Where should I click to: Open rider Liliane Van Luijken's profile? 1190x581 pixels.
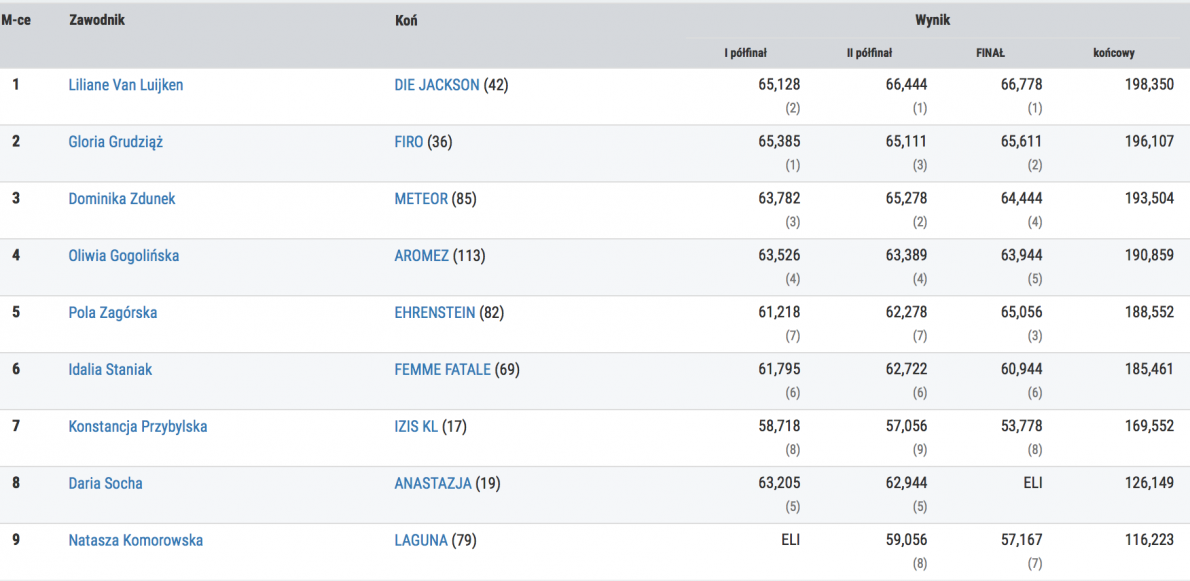[125, 85]
